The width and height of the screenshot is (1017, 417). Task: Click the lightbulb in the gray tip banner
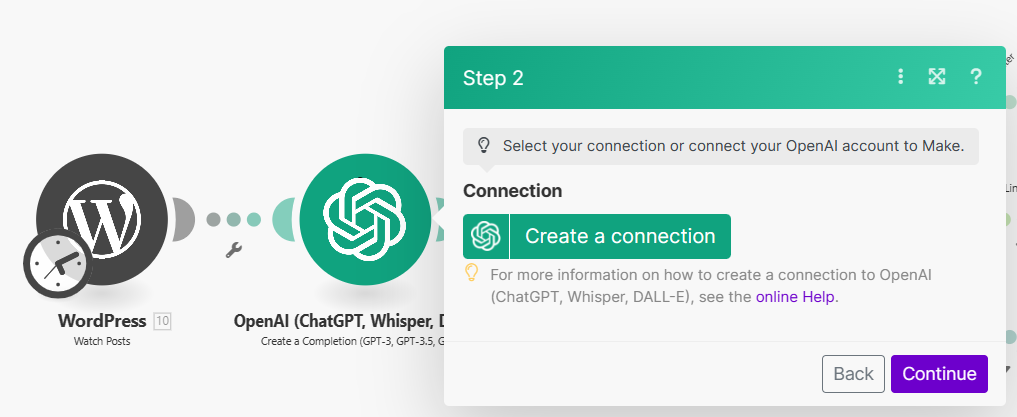[483, 145]
